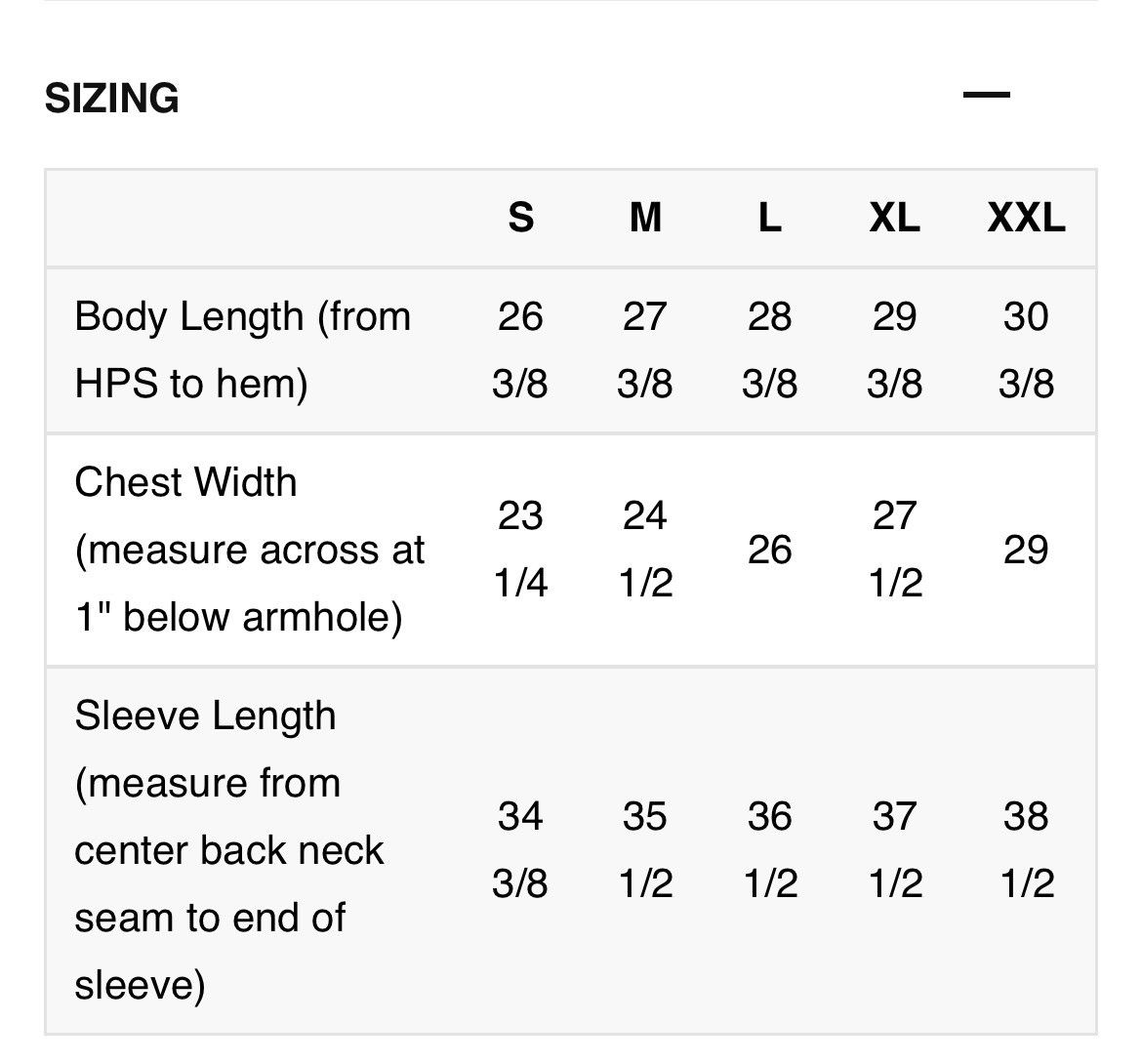Click chest width 29 for size XXL

click(x=1026, y=550)
